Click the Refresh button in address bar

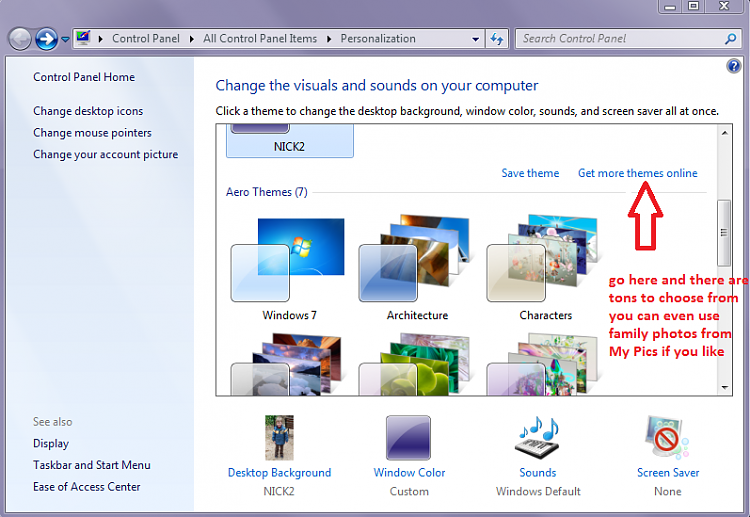click(496, 39)
